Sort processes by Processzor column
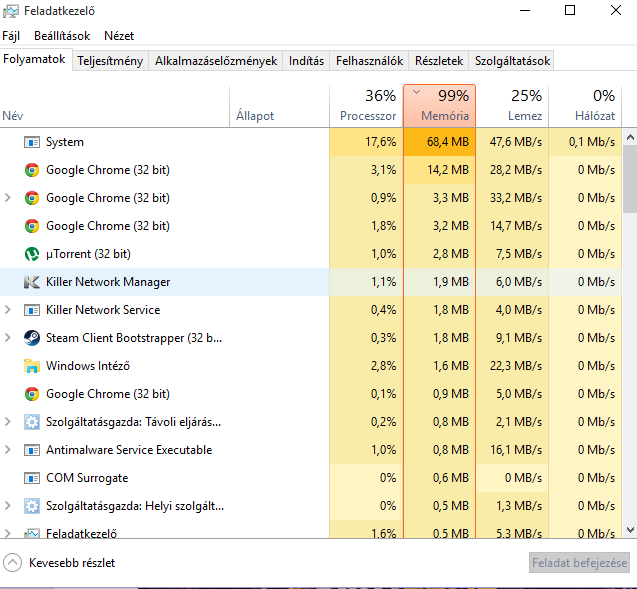The image size is (637, 589). 367,106
